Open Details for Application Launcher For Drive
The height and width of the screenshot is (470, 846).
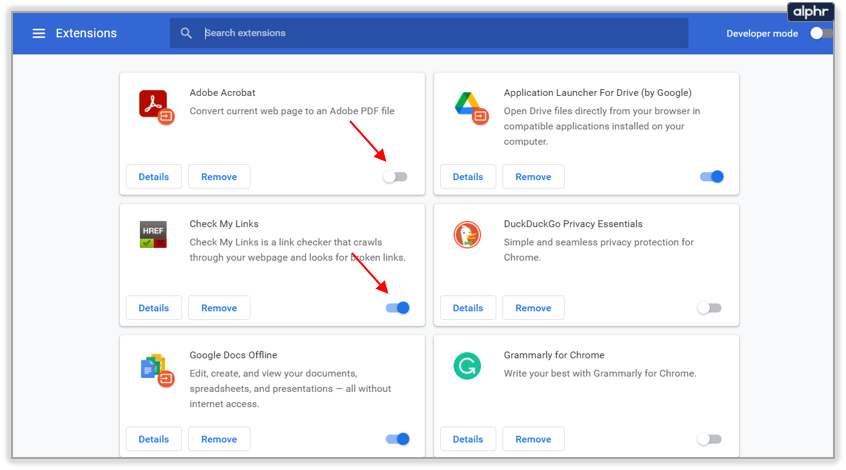[x=468, y=176]
